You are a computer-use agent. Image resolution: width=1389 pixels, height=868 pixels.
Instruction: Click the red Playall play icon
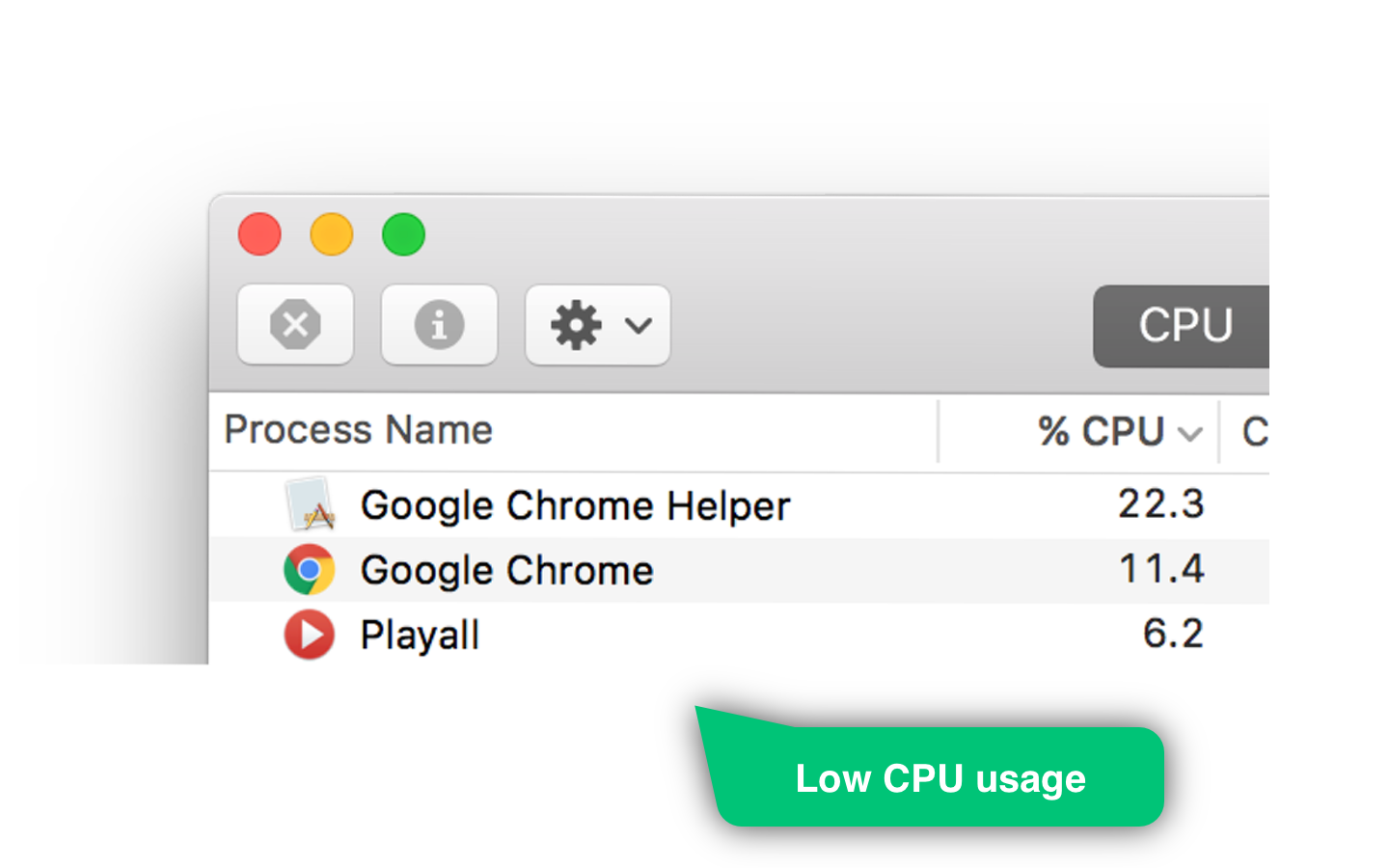pos(310,635)
